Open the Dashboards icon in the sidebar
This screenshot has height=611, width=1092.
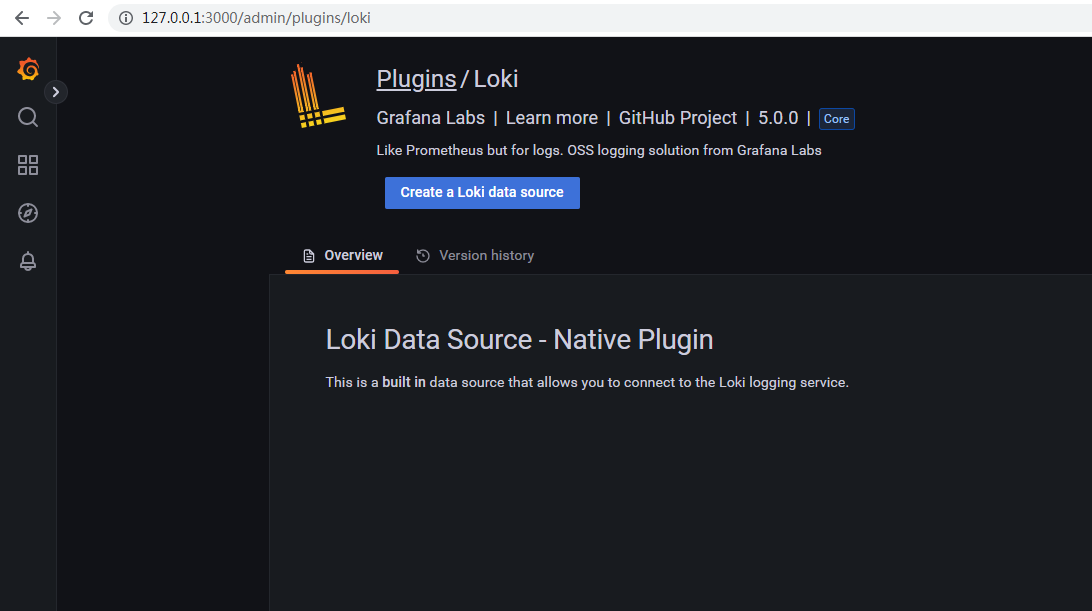(x=27, y=165)
